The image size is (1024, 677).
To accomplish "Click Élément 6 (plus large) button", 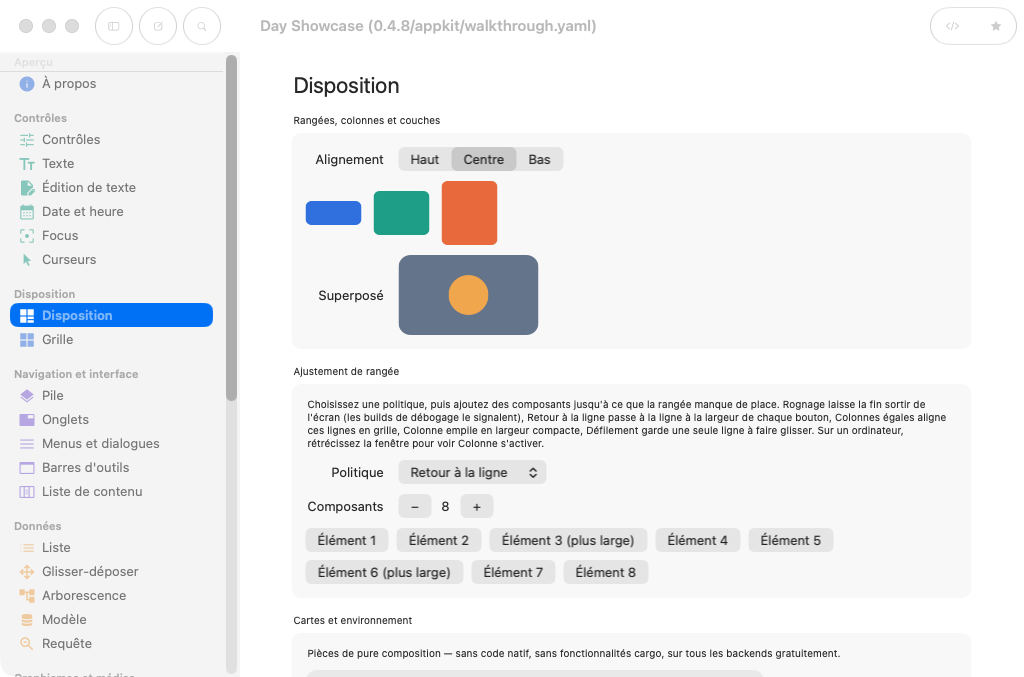I will click(x=384, y=573).
